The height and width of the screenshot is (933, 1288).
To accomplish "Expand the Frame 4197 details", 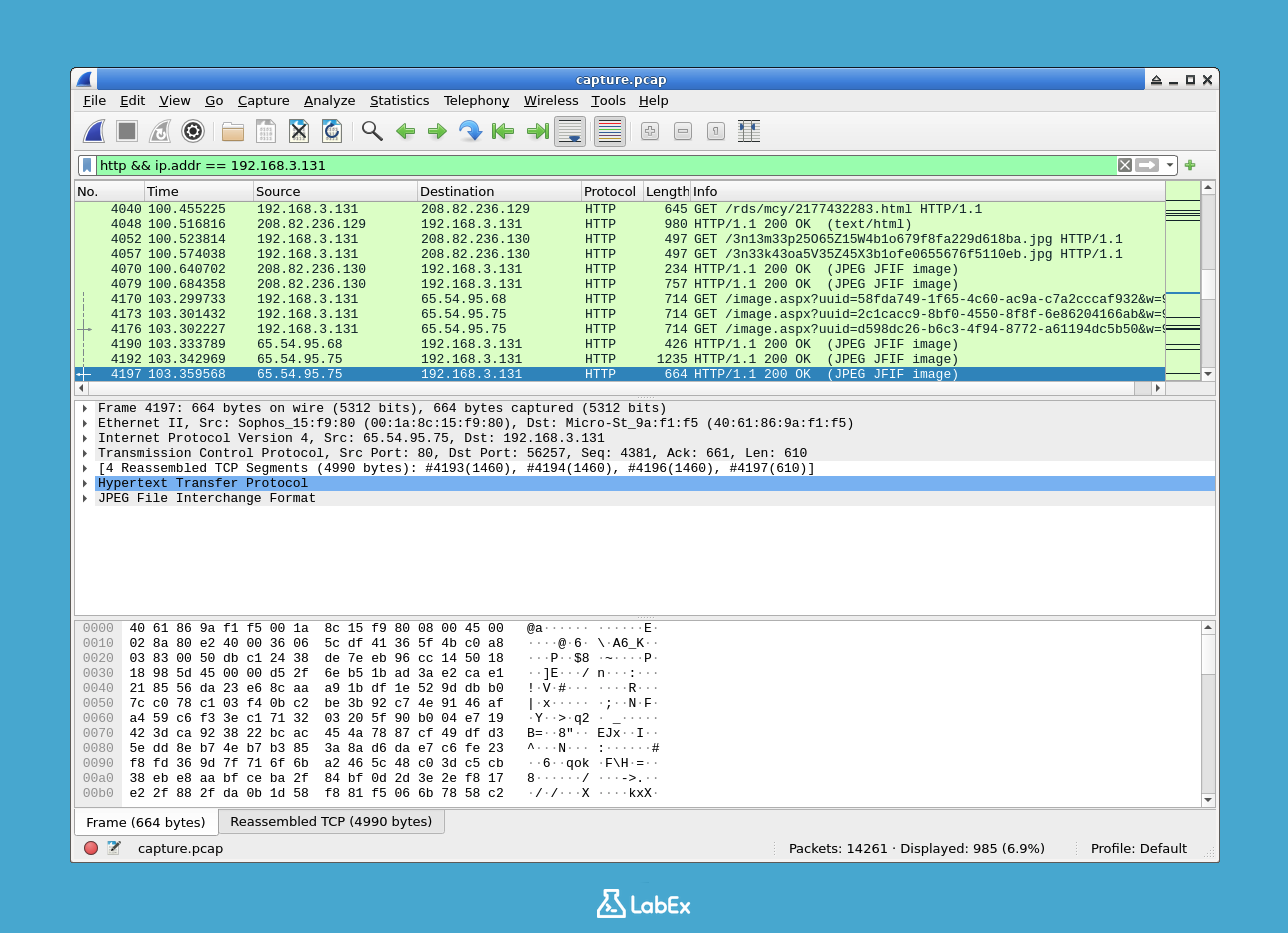I will click(84, 407).
